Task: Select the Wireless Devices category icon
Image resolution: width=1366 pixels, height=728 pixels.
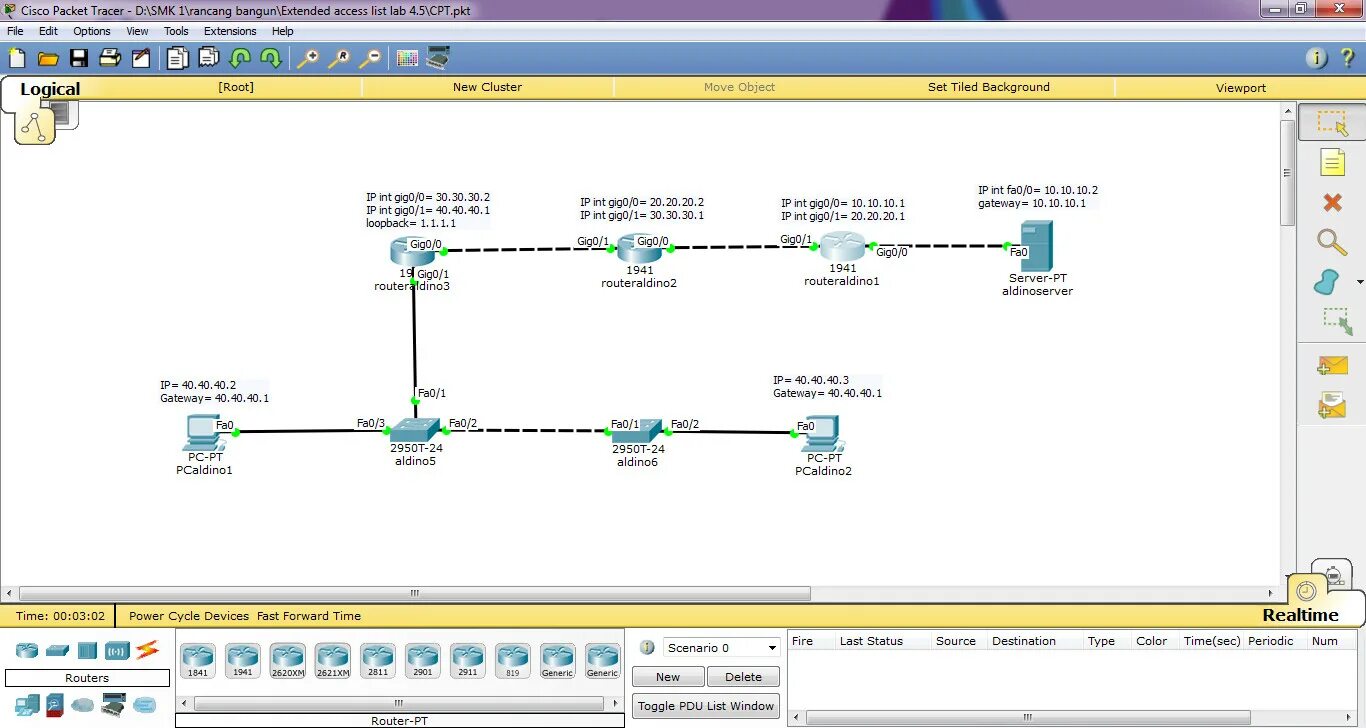Action: point(117,651)
